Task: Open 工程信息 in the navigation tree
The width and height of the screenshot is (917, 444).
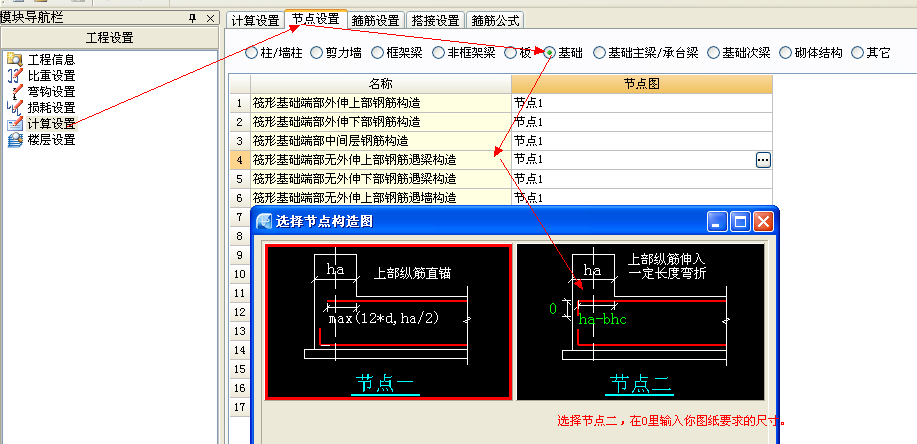Action: [51, 60]
